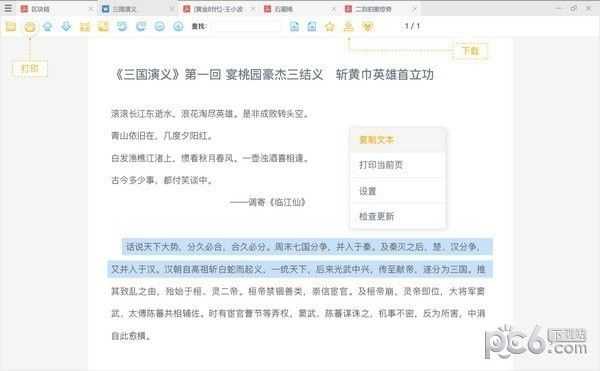Image resolution: width=600 pixels, height=371 pixels.
Task: Rotate page clockwise
Action: 141,26
